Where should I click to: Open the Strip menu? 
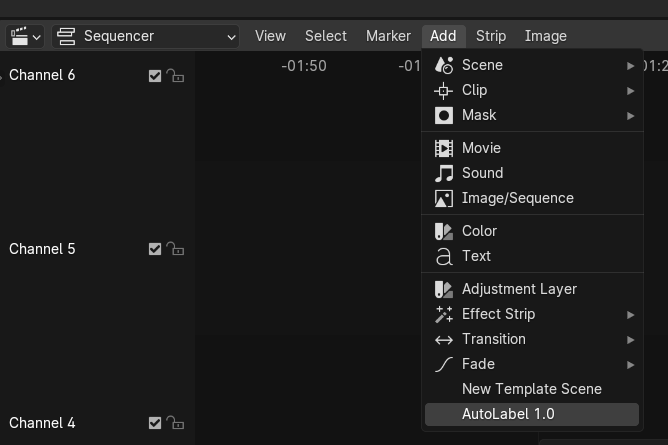click(490, 36)
